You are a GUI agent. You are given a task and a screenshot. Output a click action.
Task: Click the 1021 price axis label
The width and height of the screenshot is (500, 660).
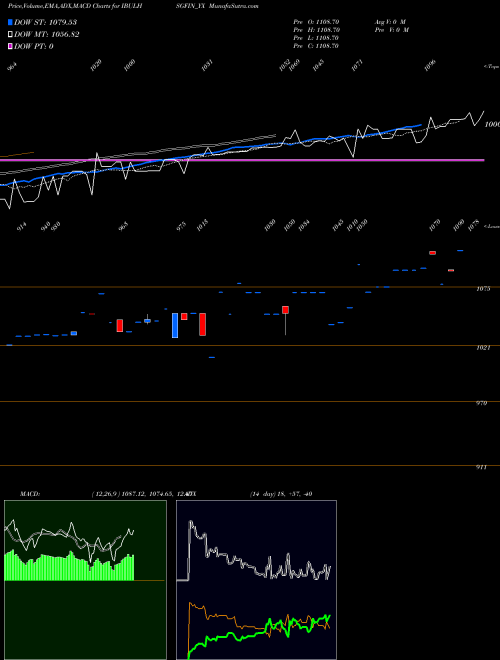pos(483,348)
